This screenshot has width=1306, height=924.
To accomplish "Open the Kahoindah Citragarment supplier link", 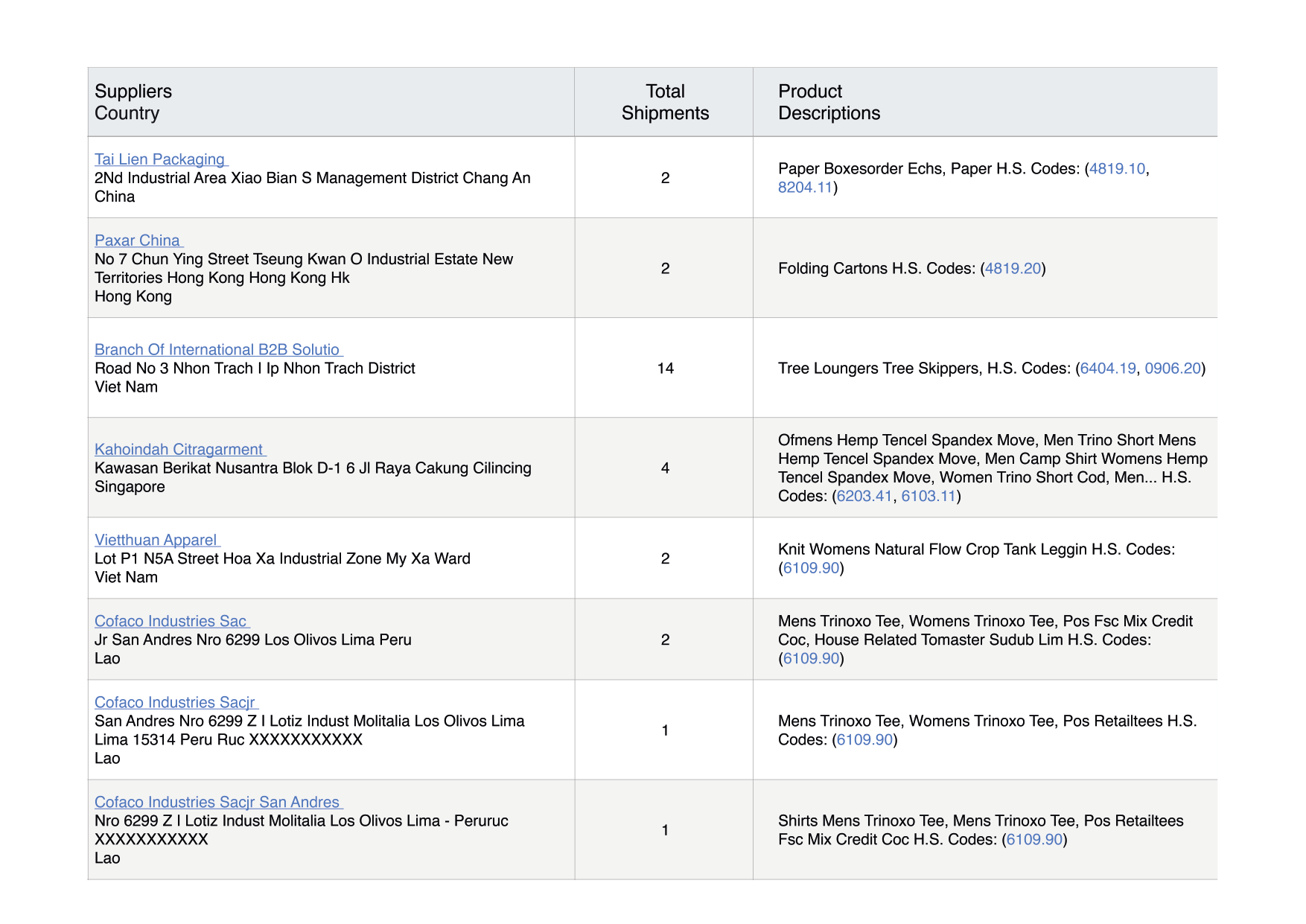I will tap(180, 450).
